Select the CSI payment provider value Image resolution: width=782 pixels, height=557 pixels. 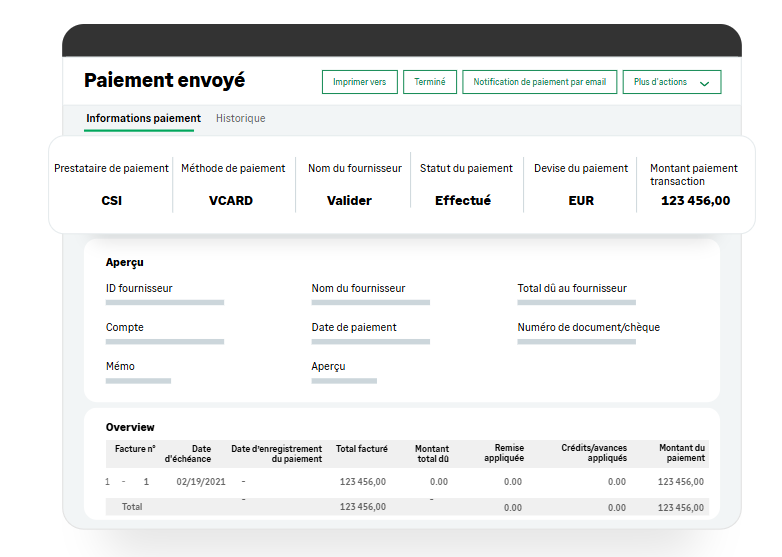(x=111, y=200)
